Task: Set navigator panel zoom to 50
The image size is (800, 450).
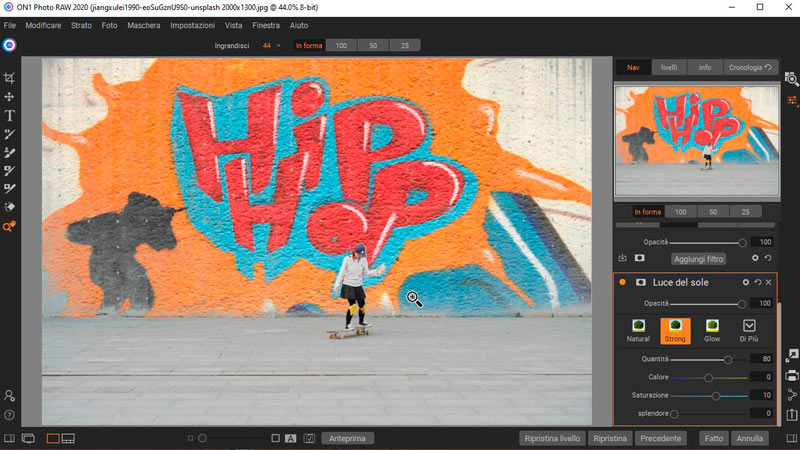Action: point(713,212)
